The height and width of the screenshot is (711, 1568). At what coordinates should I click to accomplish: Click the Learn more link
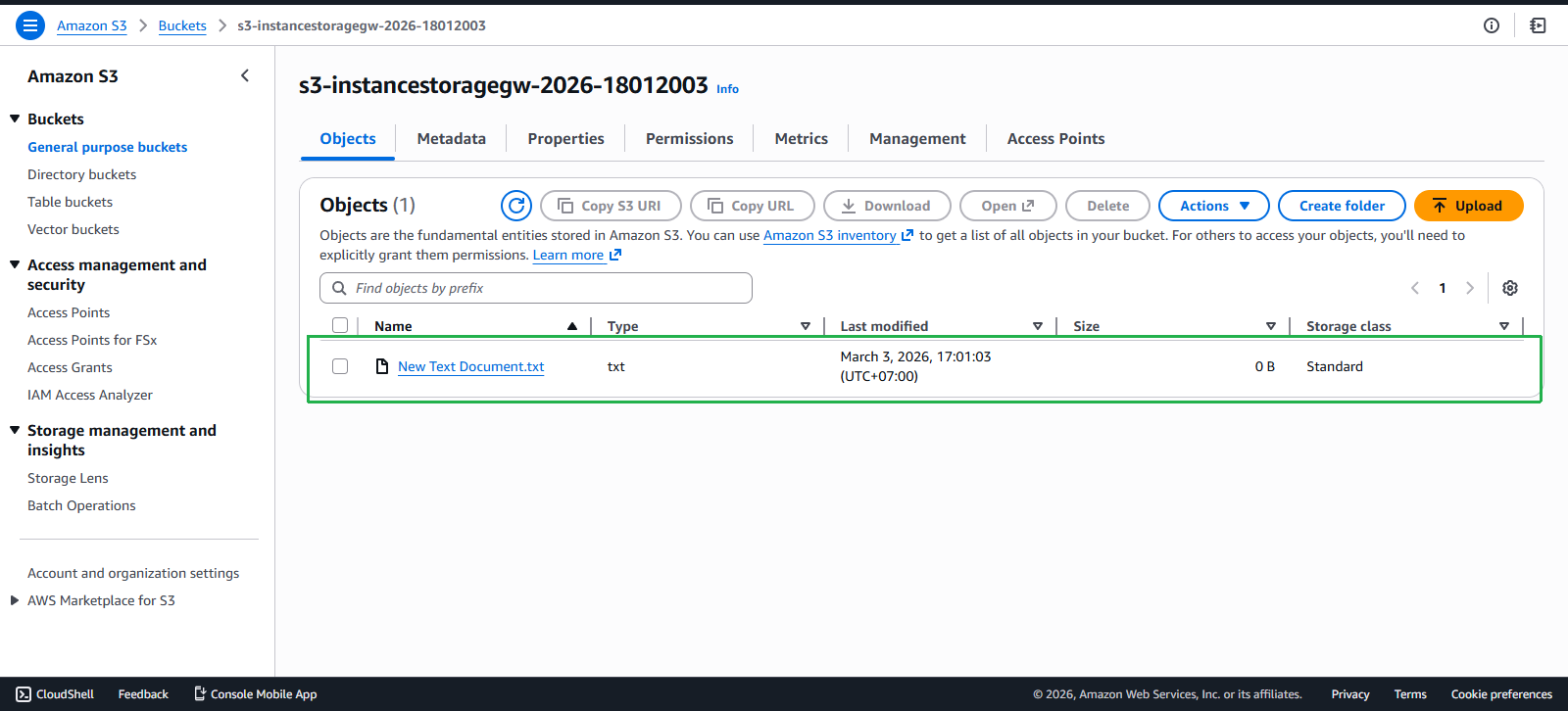tap(568, 255)
